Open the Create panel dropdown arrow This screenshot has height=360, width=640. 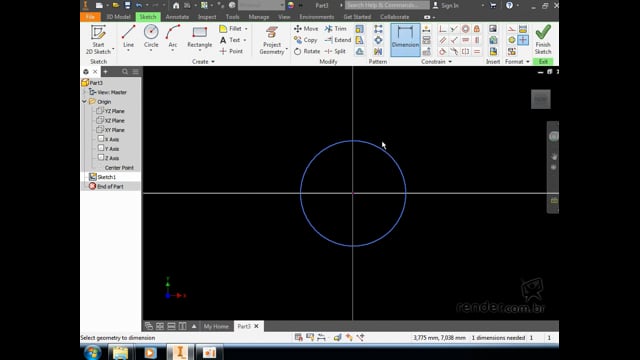tap(213, 62)
